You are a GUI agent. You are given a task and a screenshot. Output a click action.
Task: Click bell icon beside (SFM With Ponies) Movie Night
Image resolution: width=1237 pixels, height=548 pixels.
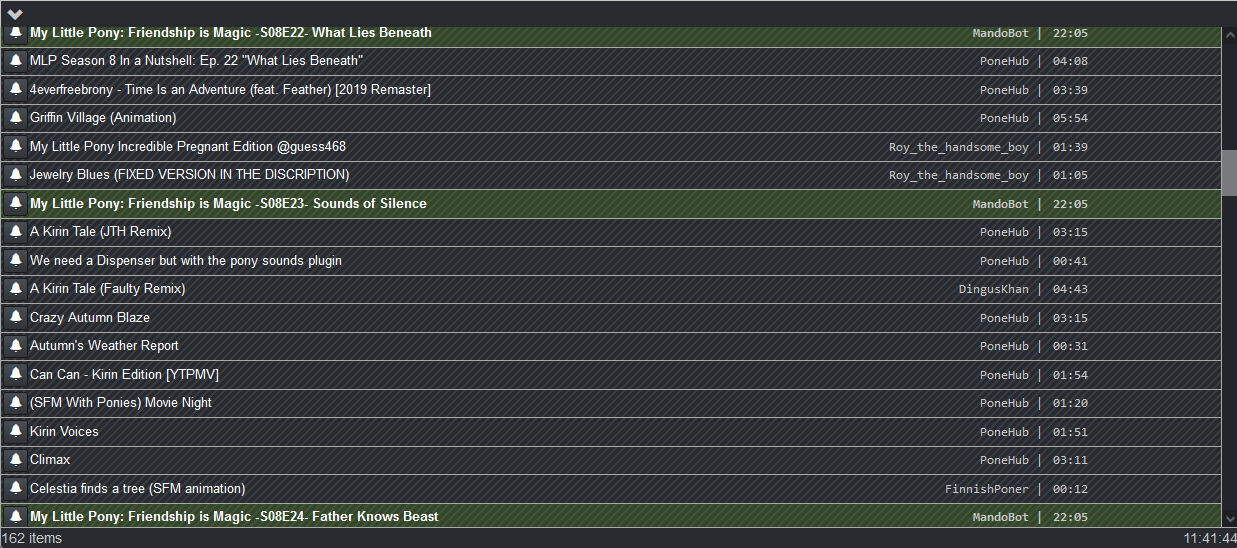[x=16, y=402]
